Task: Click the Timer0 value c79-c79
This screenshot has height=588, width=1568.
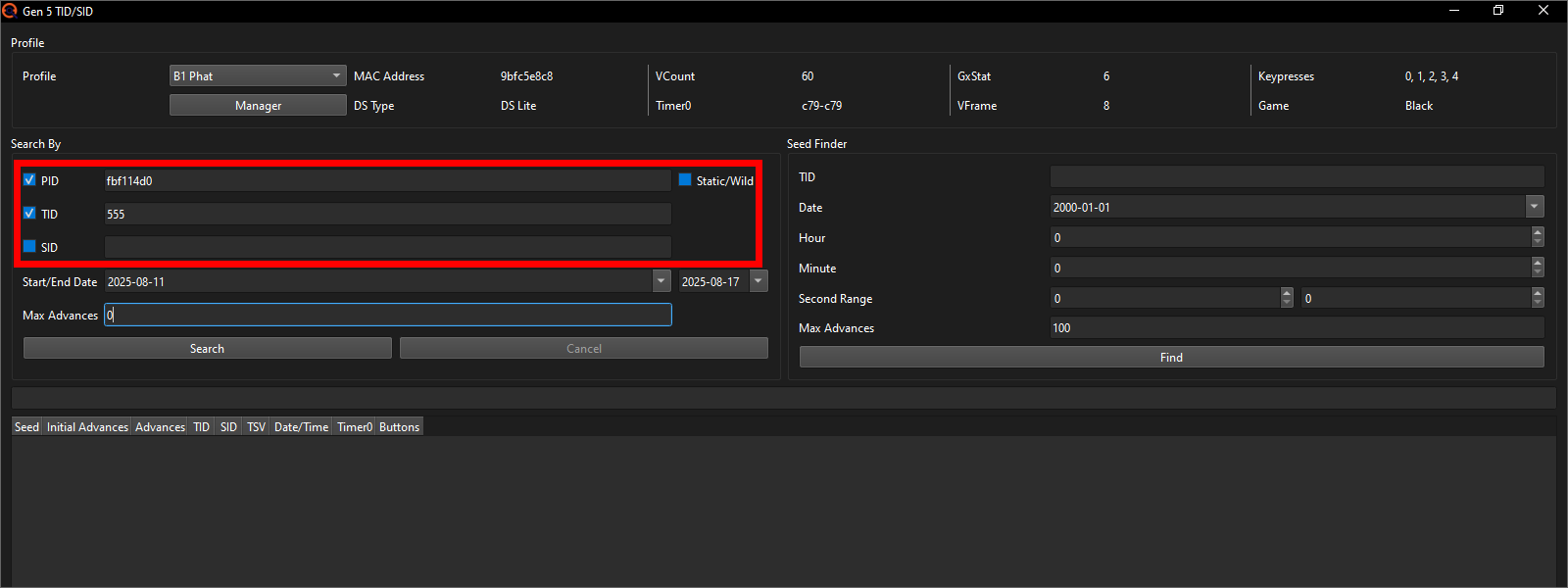Action: coord(821,105)
